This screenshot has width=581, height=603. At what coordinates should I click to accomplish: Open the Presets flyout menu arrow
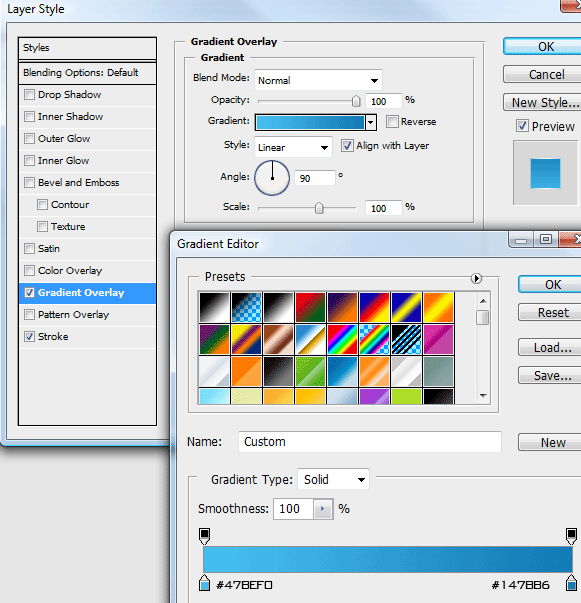[476, 278]
